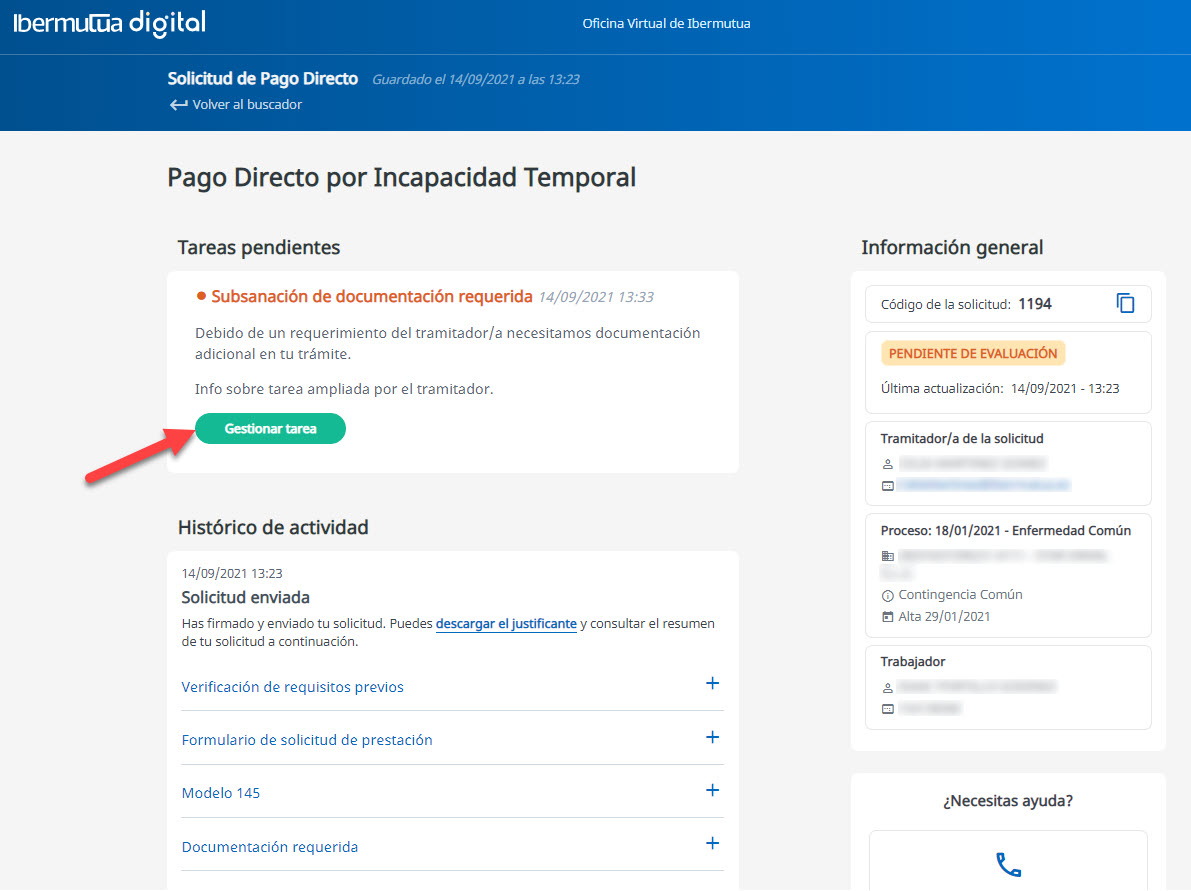Click the Ibermutua digital logo

point(109,24)
